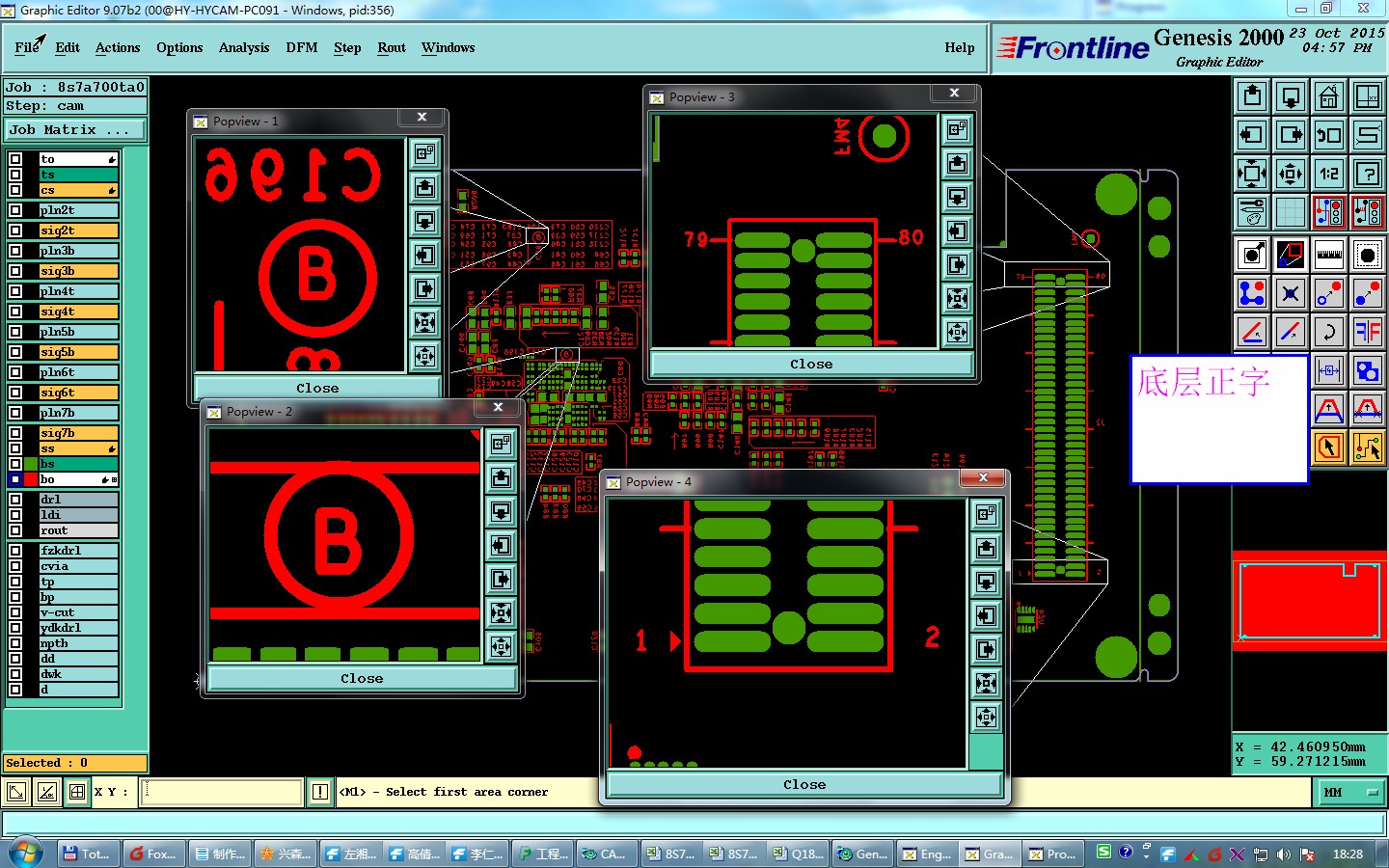
Task: Toggle the 'pln5b' layer checkbox
Action: pyautogui.click(x=15, y=332)
